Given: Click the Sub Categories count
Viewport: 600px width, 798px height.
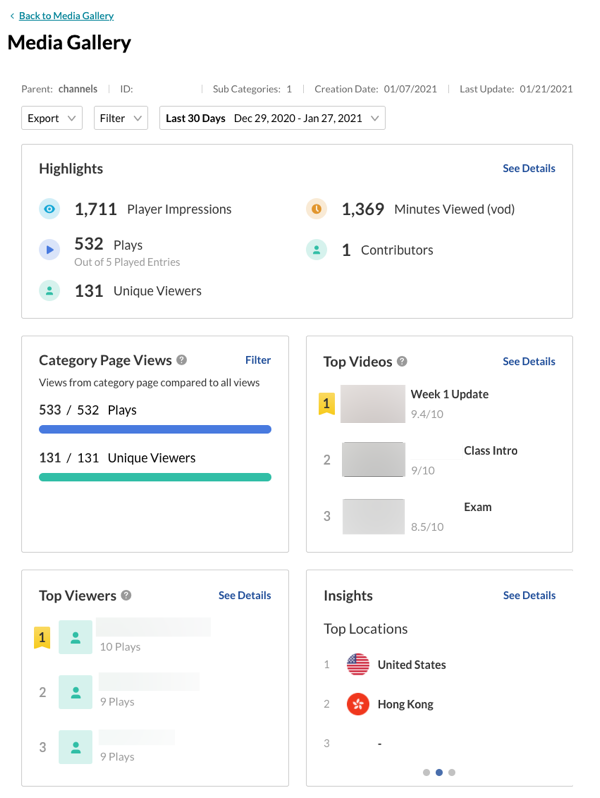Looking at the screenshot, I should tap(289, 89).
